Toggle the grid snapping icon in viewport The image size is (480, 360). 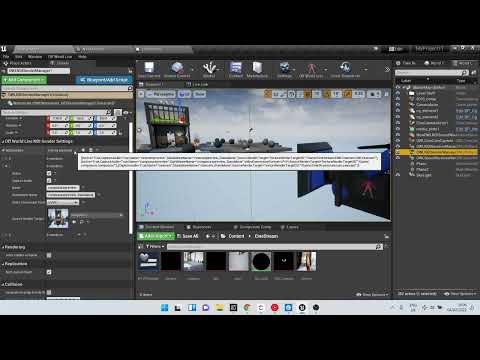pyautogui.click(x=307, y=94)
